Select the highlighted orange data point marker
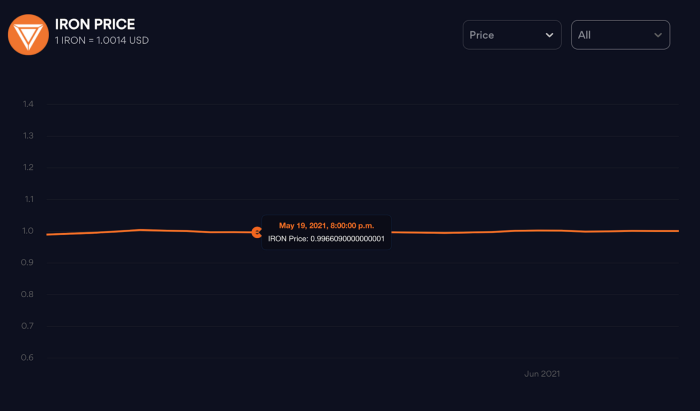This screenshot has width=700, height=411. (x=257, y=232)
